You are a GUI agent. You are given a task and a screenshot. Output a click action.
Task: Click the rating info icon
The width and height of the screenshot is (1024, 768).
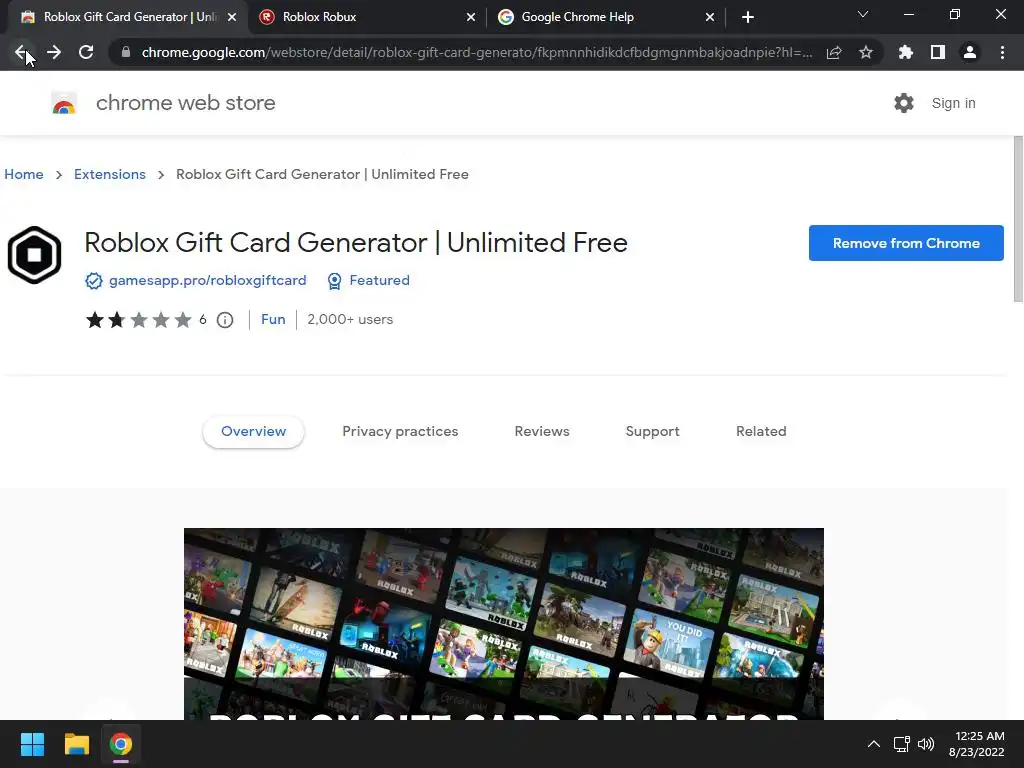225,319
